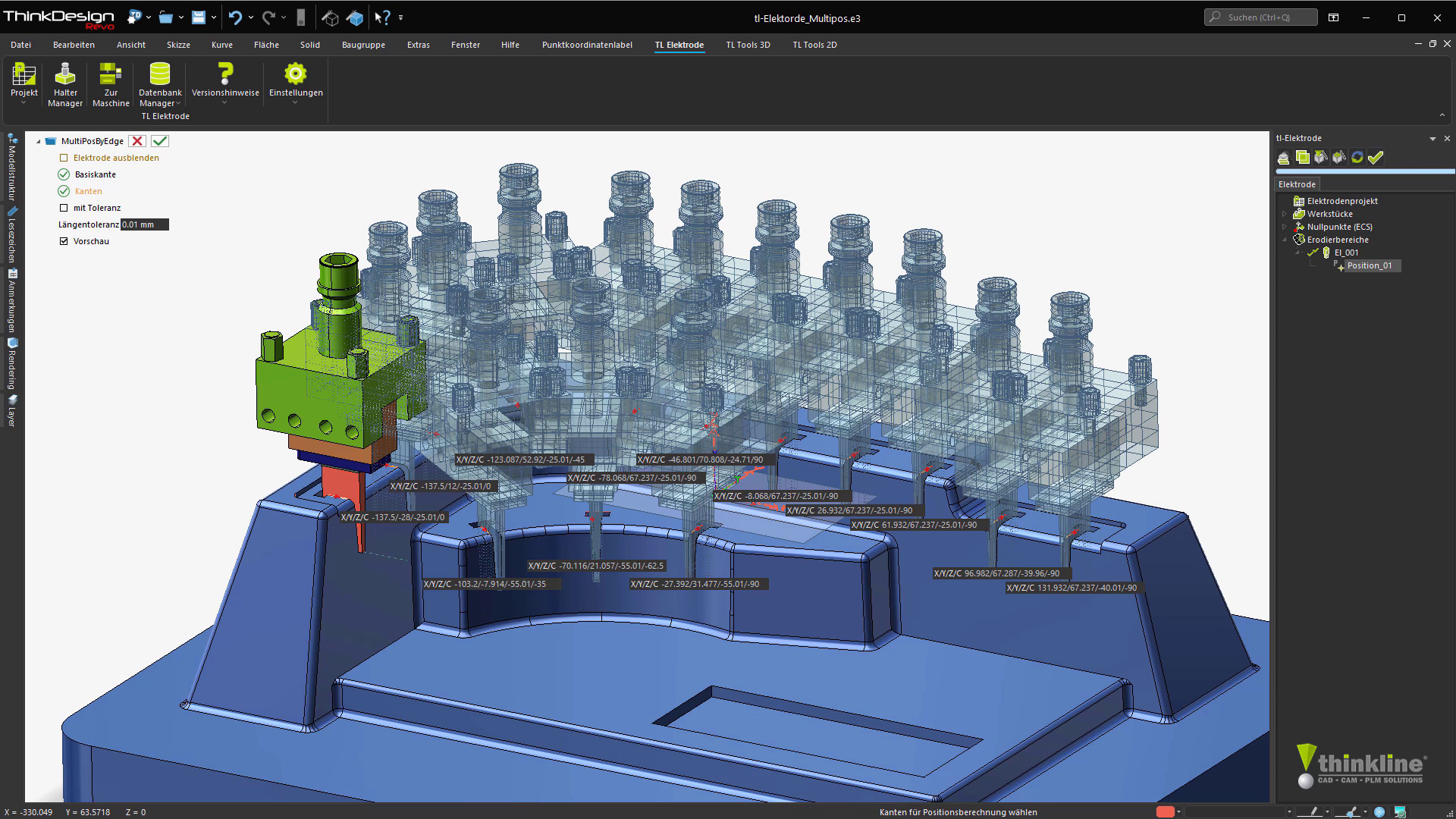Open the Punktkoordinatenlabel tab
1456x819 pixels.
point(587,45)
